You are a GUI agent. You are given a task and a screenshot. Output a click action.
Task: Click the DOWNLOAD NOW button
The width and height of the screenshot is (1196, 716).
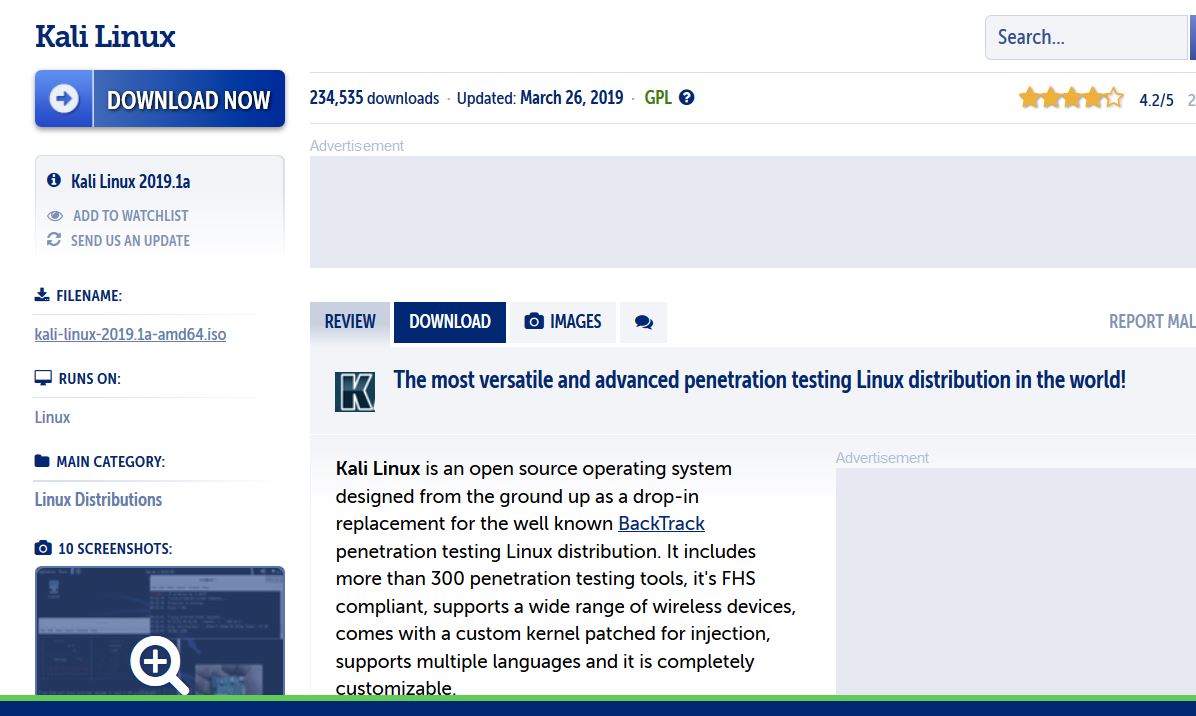[x=159, y=98]
